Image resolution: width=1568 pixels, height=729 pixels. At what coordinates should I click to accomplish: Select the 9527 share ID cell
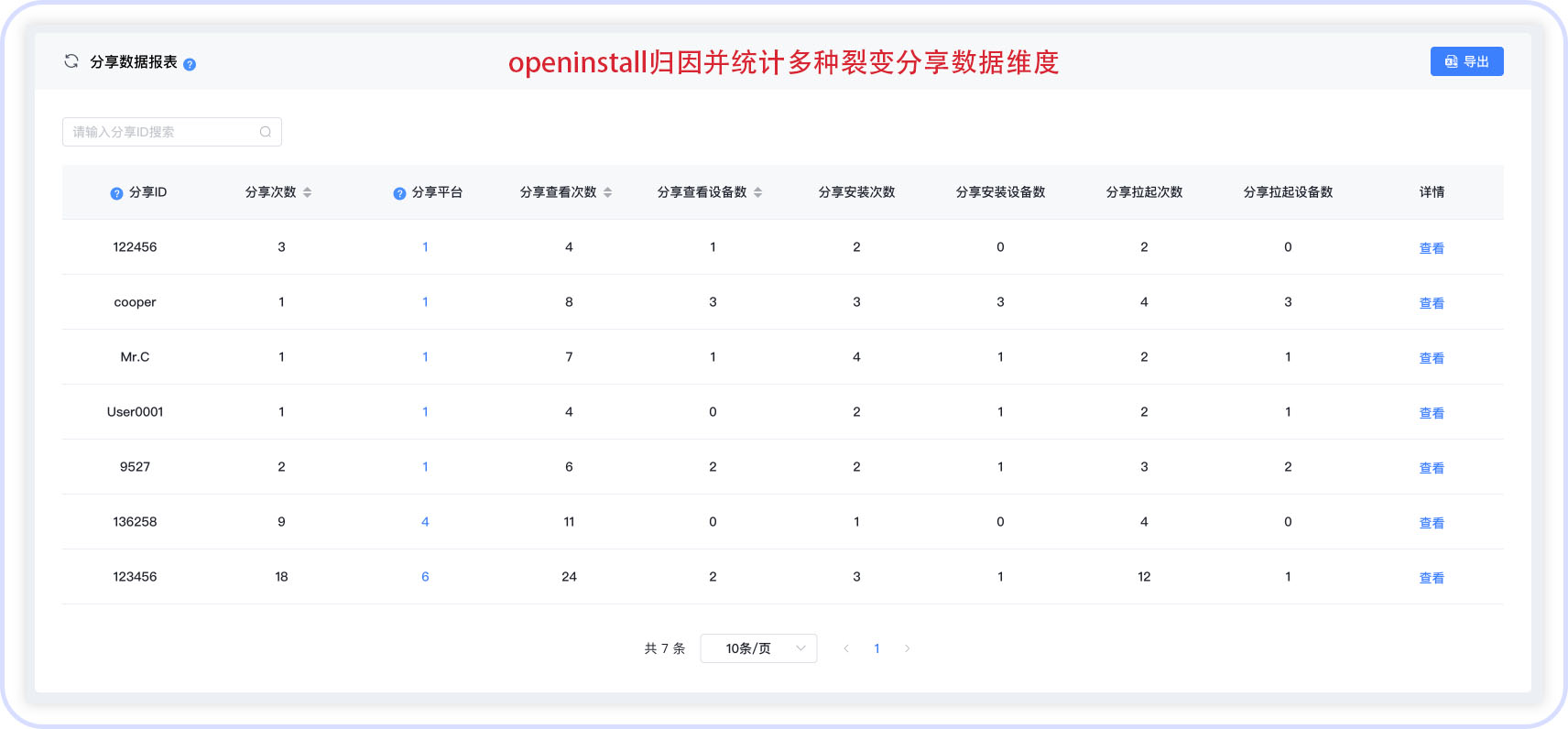tap(135, 467)
